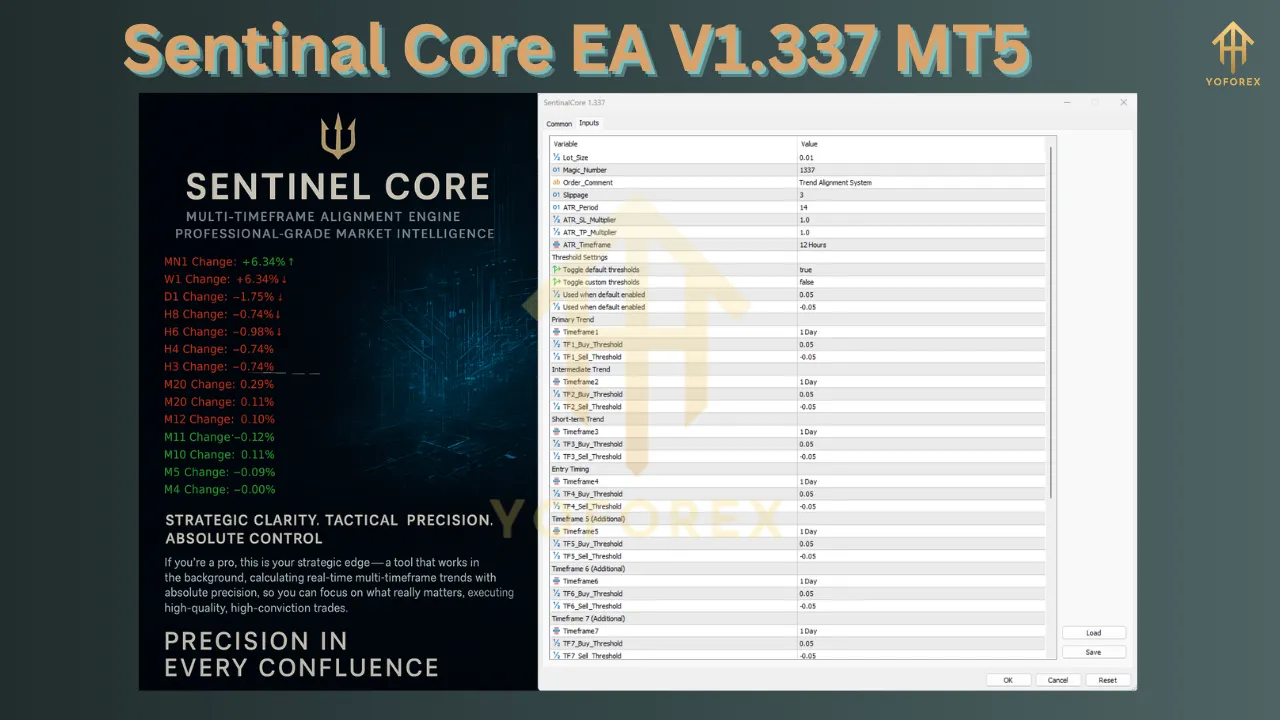Screen dimensions: 1280x720
Task: Click the Timeframe2 enum icon
Action: (556, 382)
